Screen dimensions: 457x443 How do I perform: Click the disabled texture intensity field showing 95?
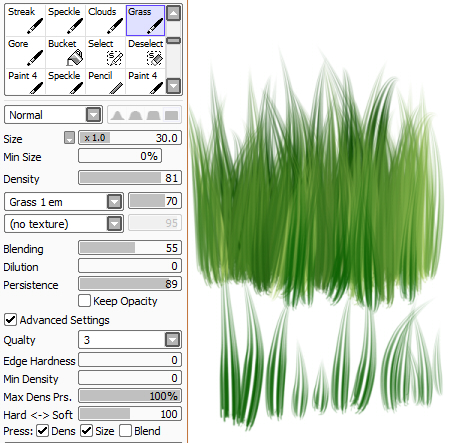point(155,223)
